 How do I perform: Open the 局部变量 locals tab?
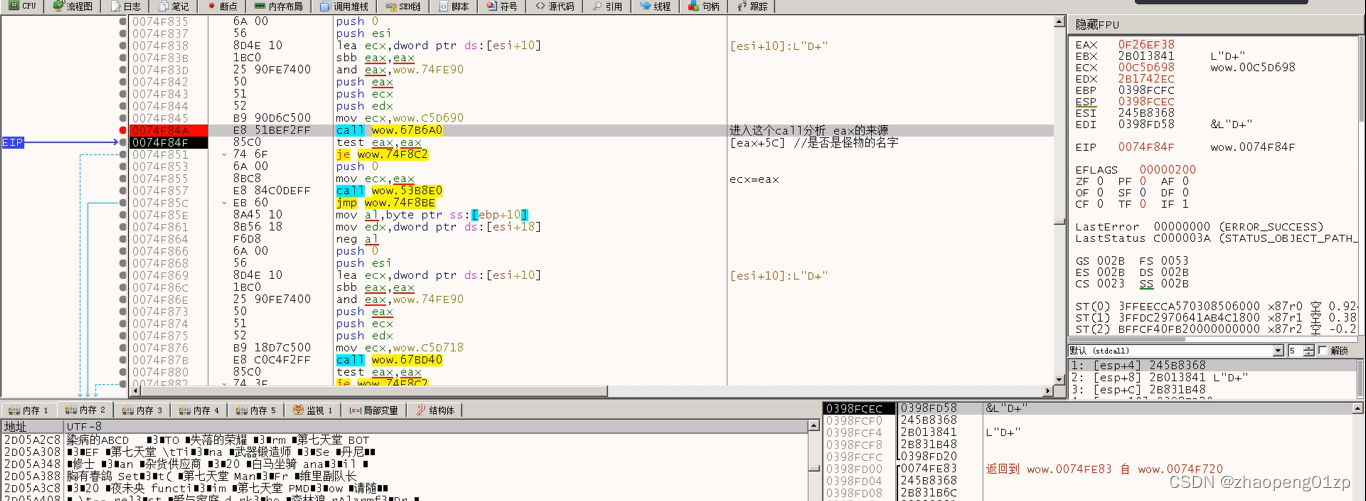374,410
